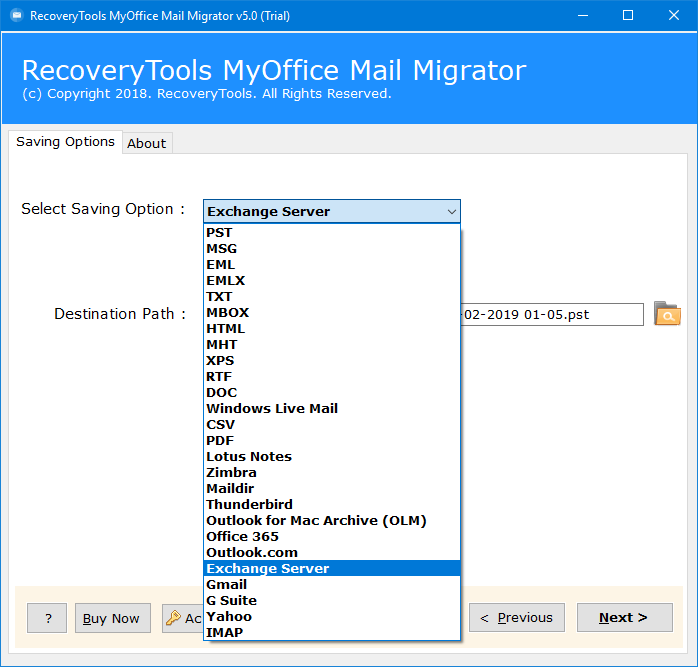Expand the Select Saving Option combo box
Screen dimensions: 698x667
pos(451,211)
